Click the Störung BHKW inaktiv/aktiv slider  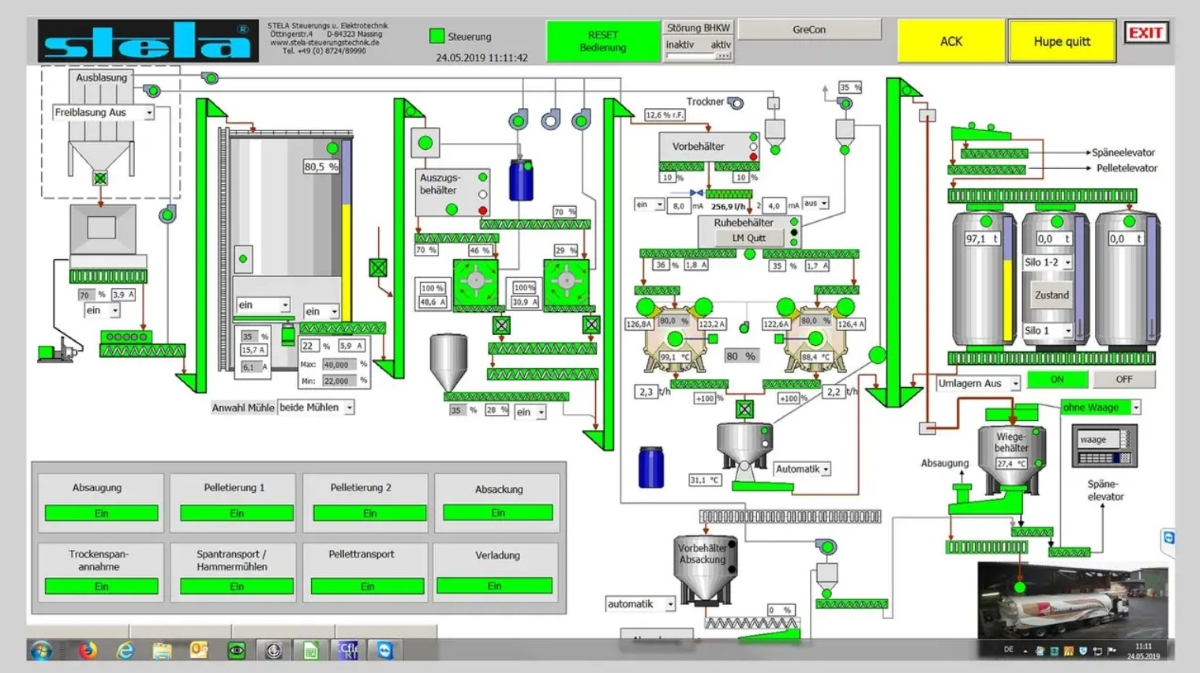click(698, 56)
